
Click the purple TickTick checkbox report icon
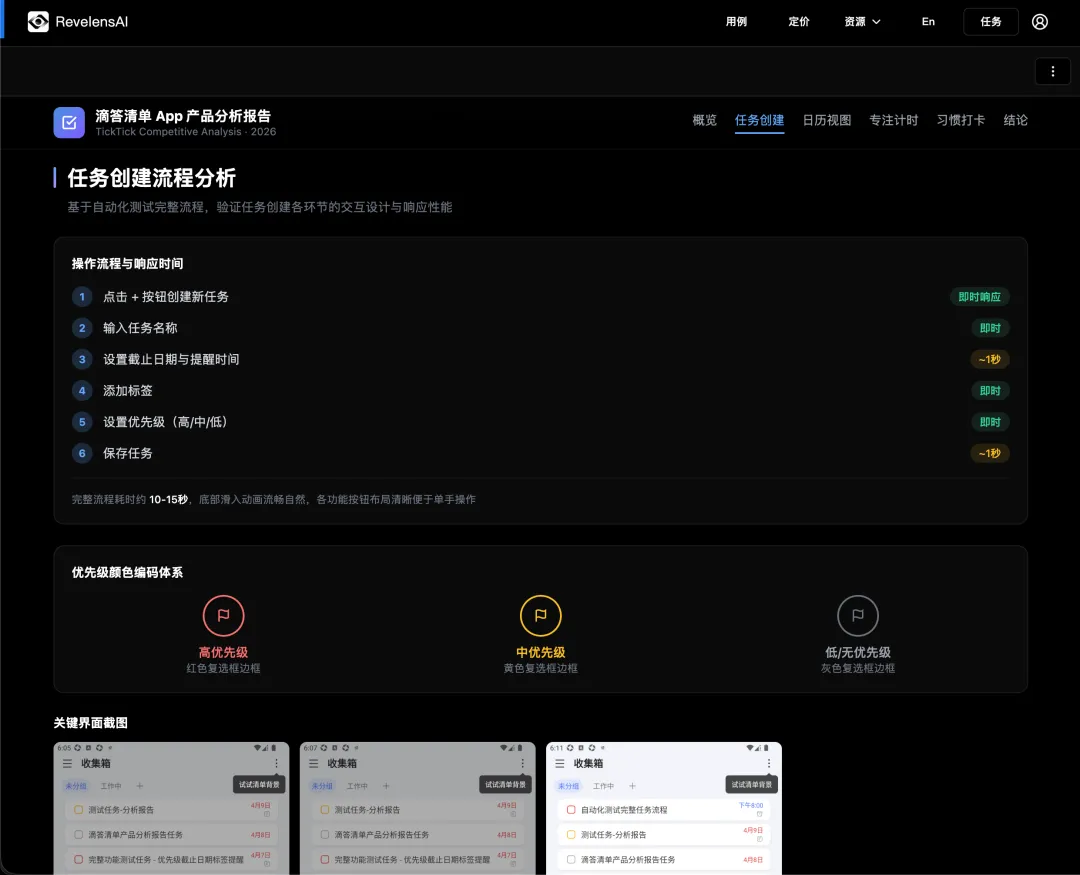[70, 123]
